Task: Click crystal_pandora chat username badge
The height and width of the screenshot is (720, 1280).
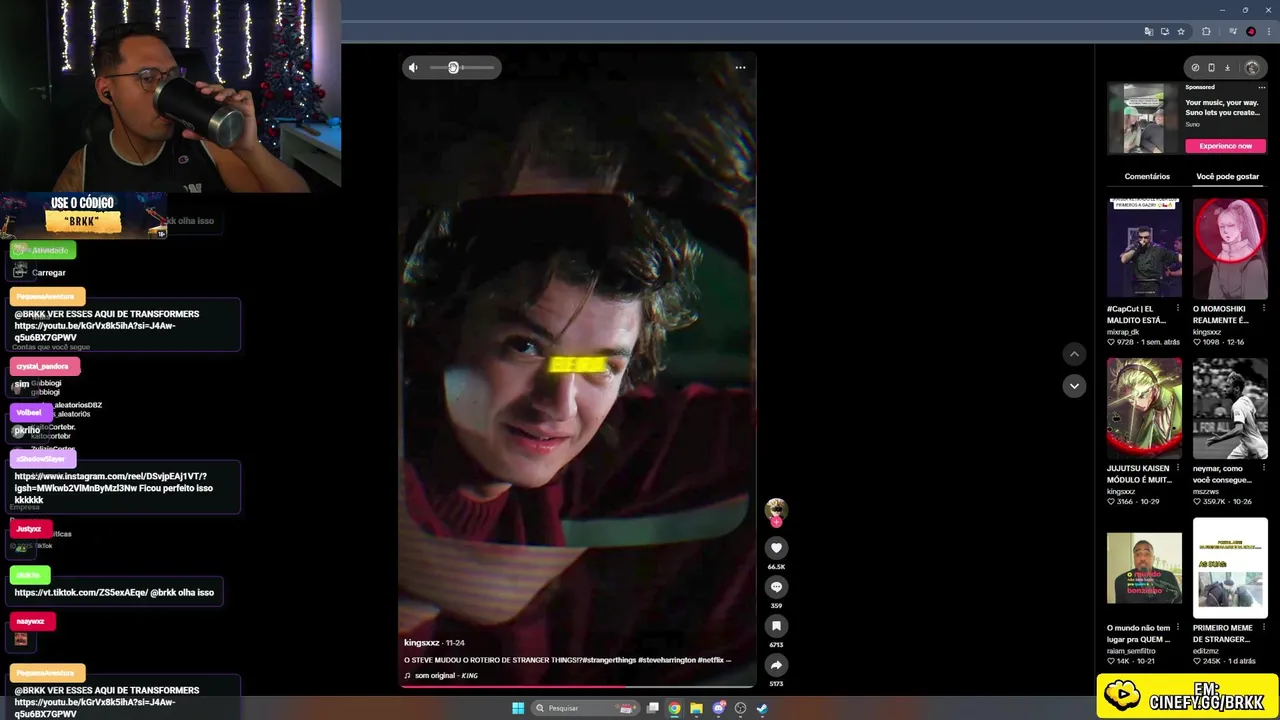Action: (x=43, y=367)
